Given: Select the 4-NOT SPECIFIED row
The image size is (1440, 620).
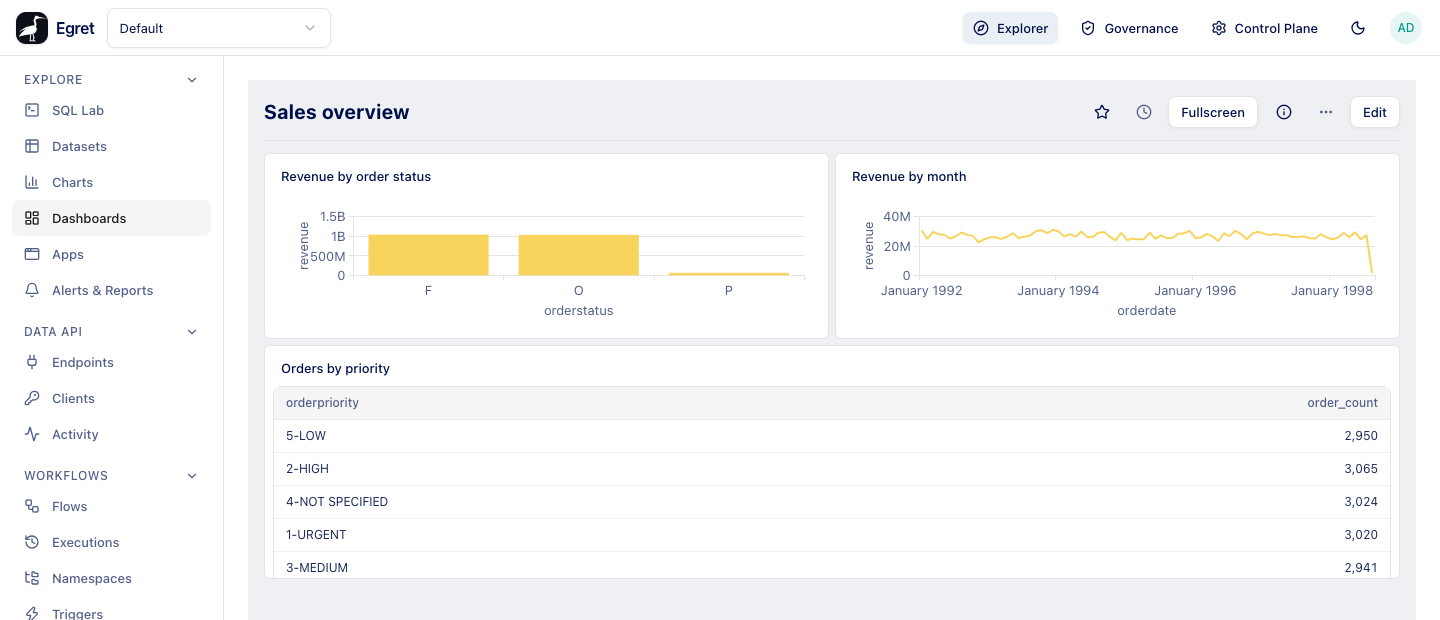Looking at the screenshot, I should [832, 502].
